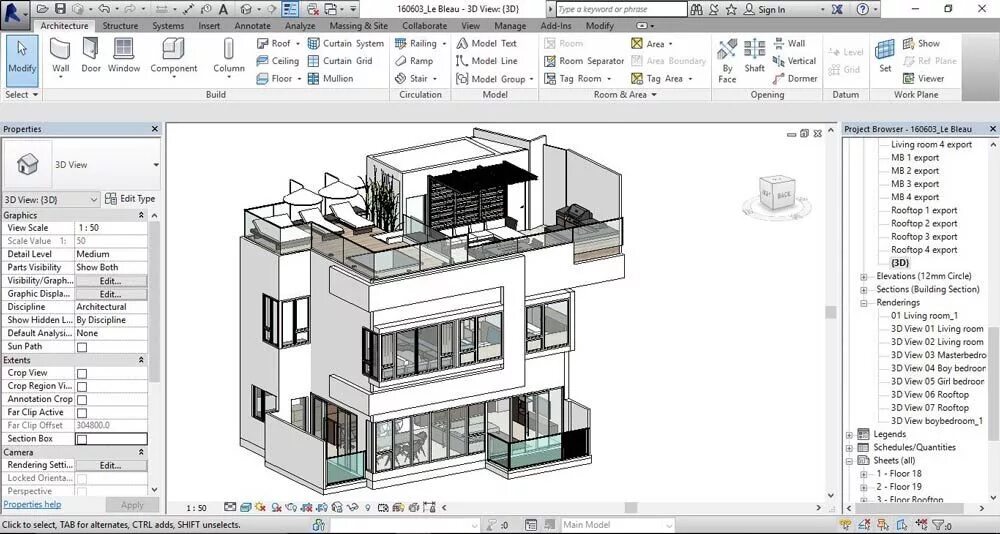The image size is (1000, 534).
Task: Select the Door tool
Action: [x=91, y=56]
